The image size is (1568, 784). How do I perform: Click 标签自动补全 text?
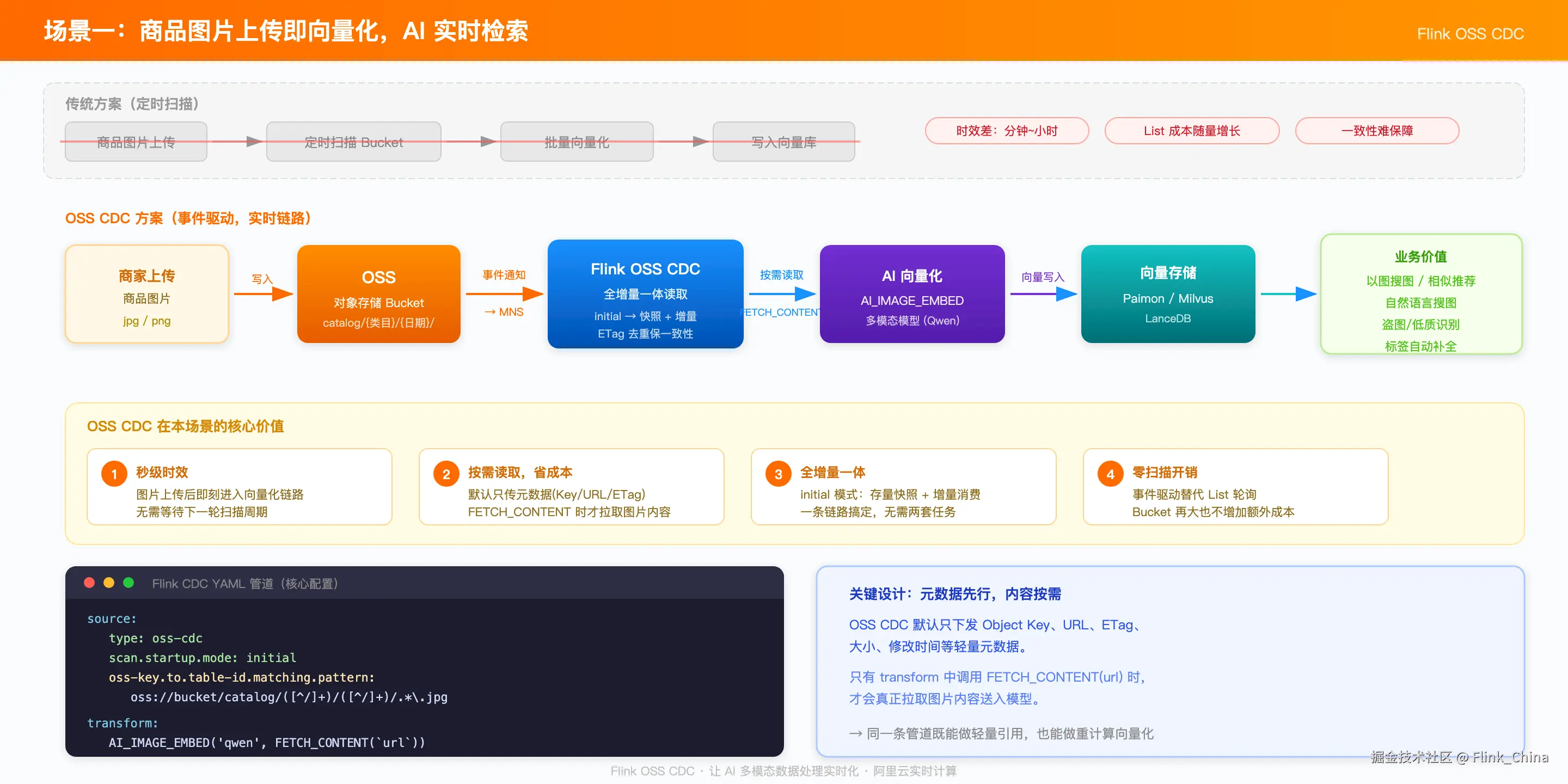click(1420, 346)
